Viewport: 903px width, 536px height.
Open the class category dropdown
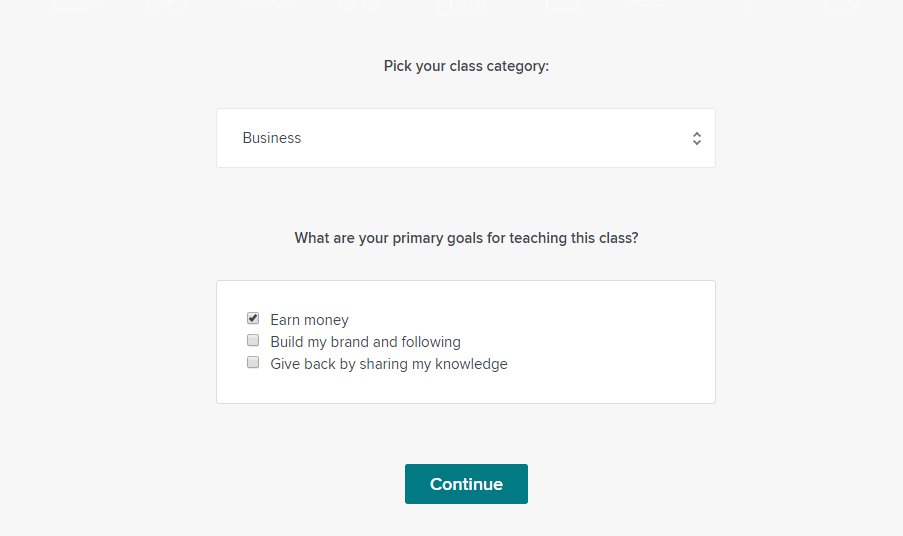click(465, 138)
